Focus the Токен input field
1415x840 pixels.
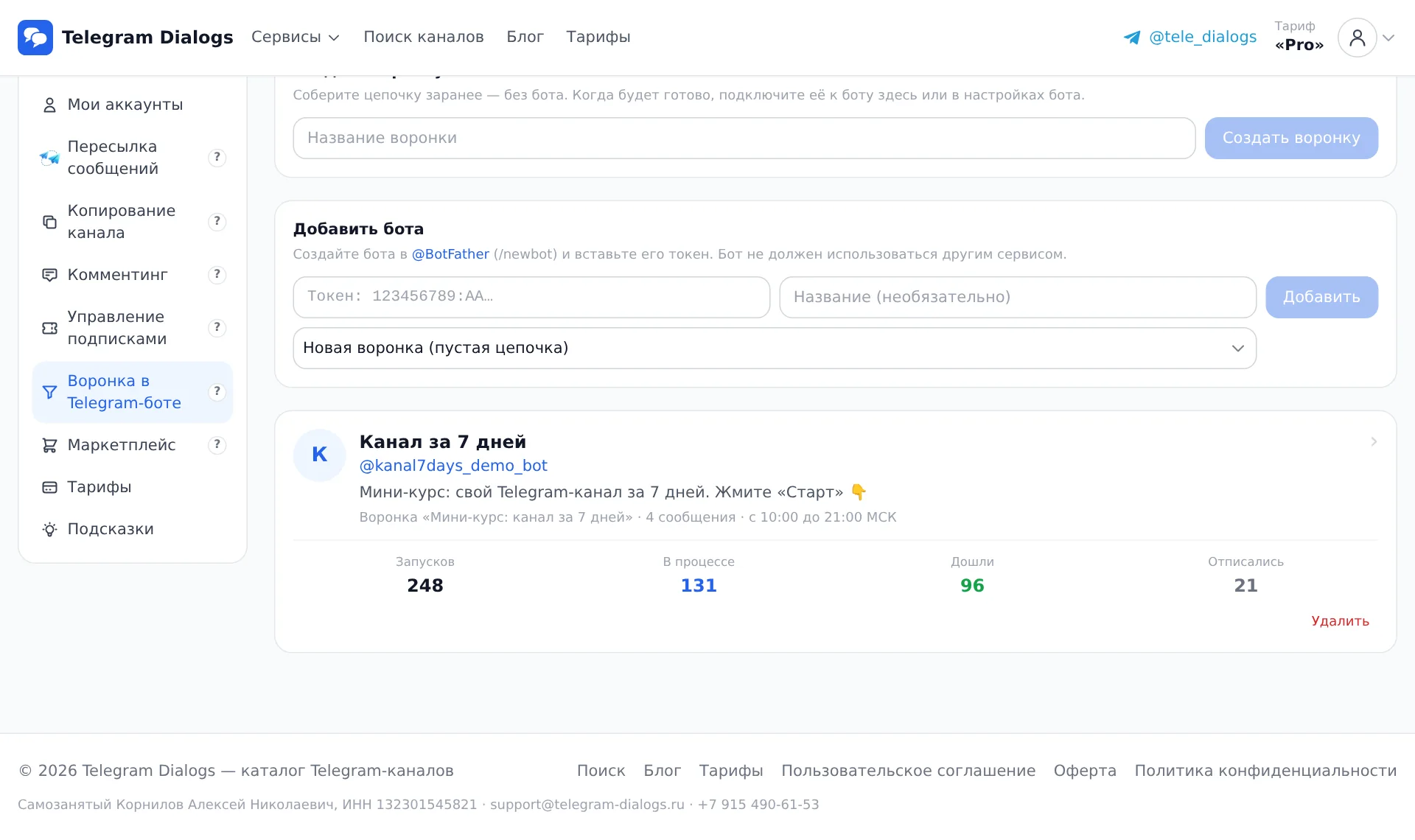[x=531, y=297]
